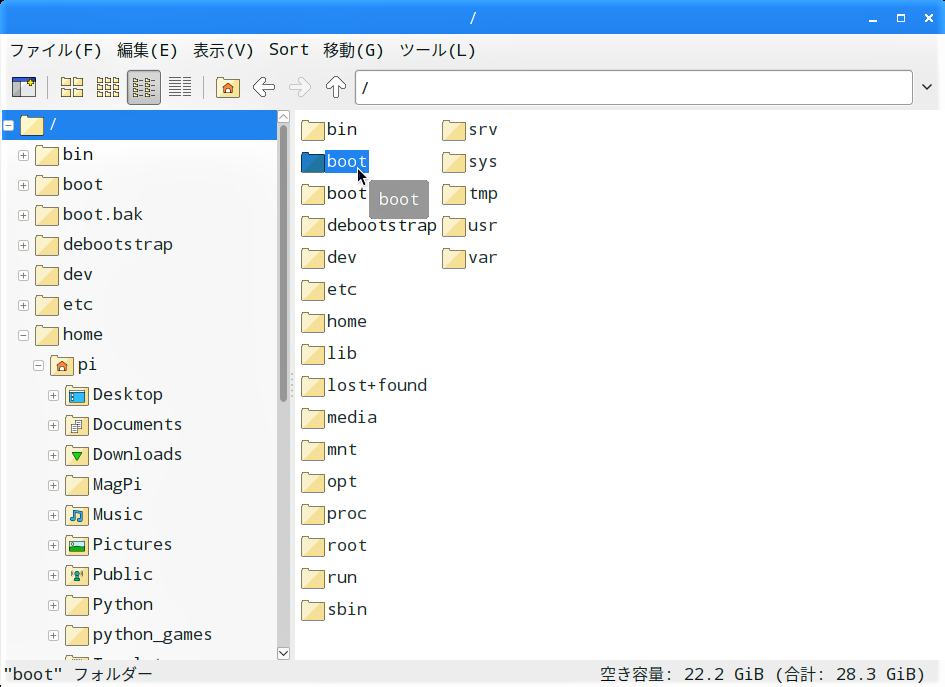This screenshot has width=945, height=687.
Task: Select compact view mode button
Action: (x=144, y=87)
